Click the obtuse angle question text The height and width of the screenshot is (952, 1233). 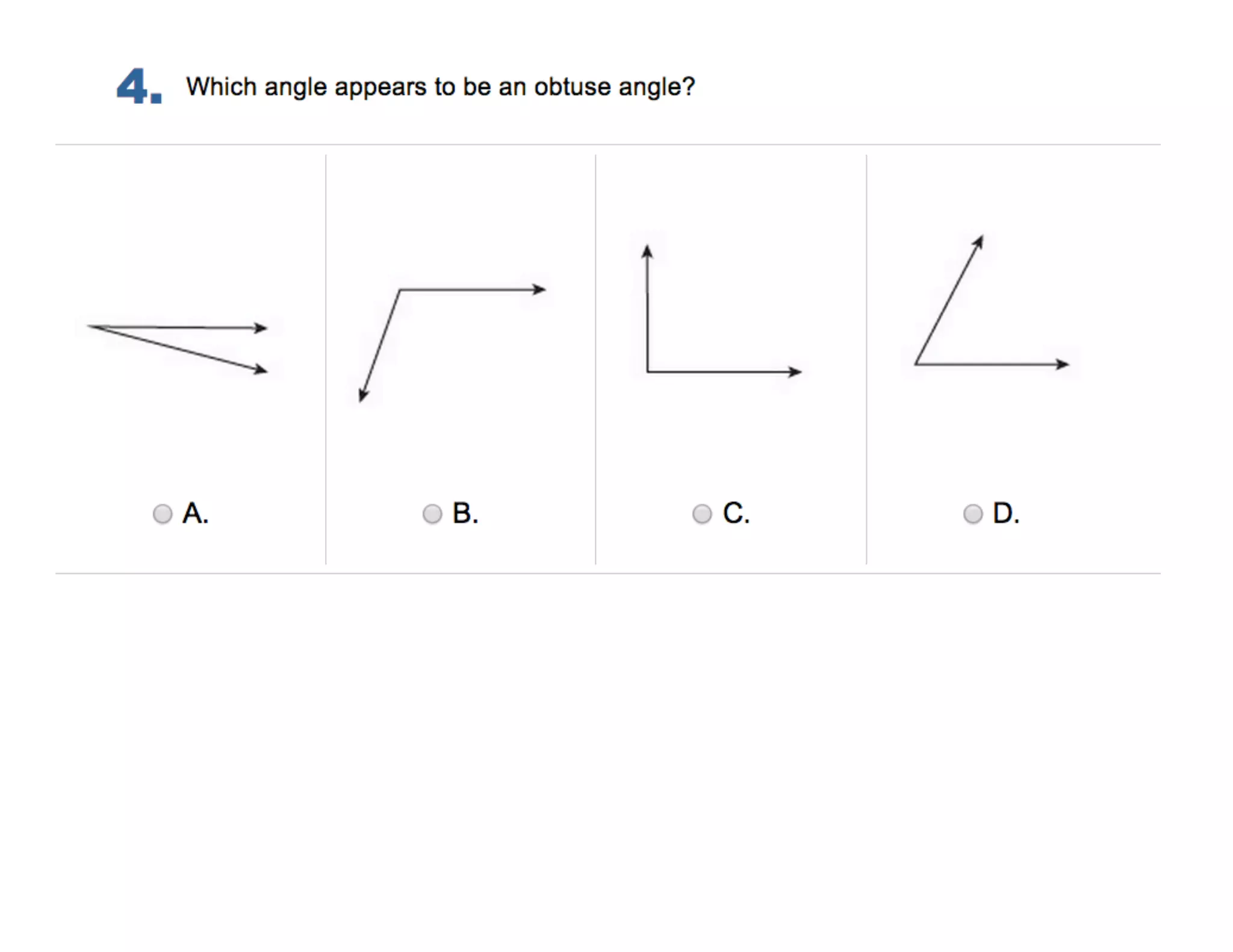pyautogui.click(x=440, y=87)
